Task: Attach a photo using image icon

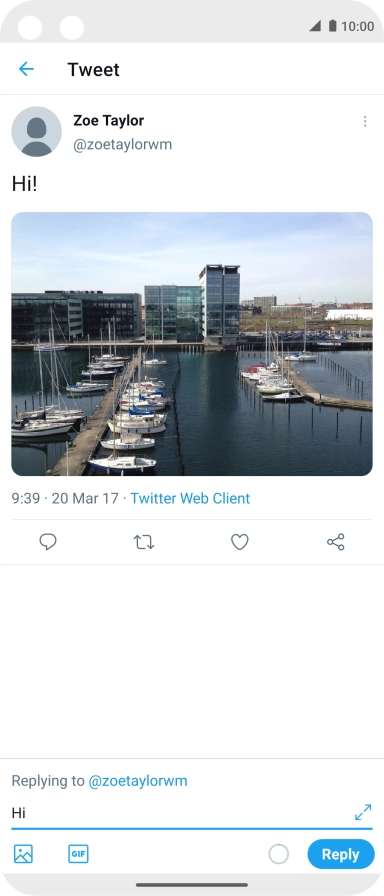Action: [x=23, y=854]
